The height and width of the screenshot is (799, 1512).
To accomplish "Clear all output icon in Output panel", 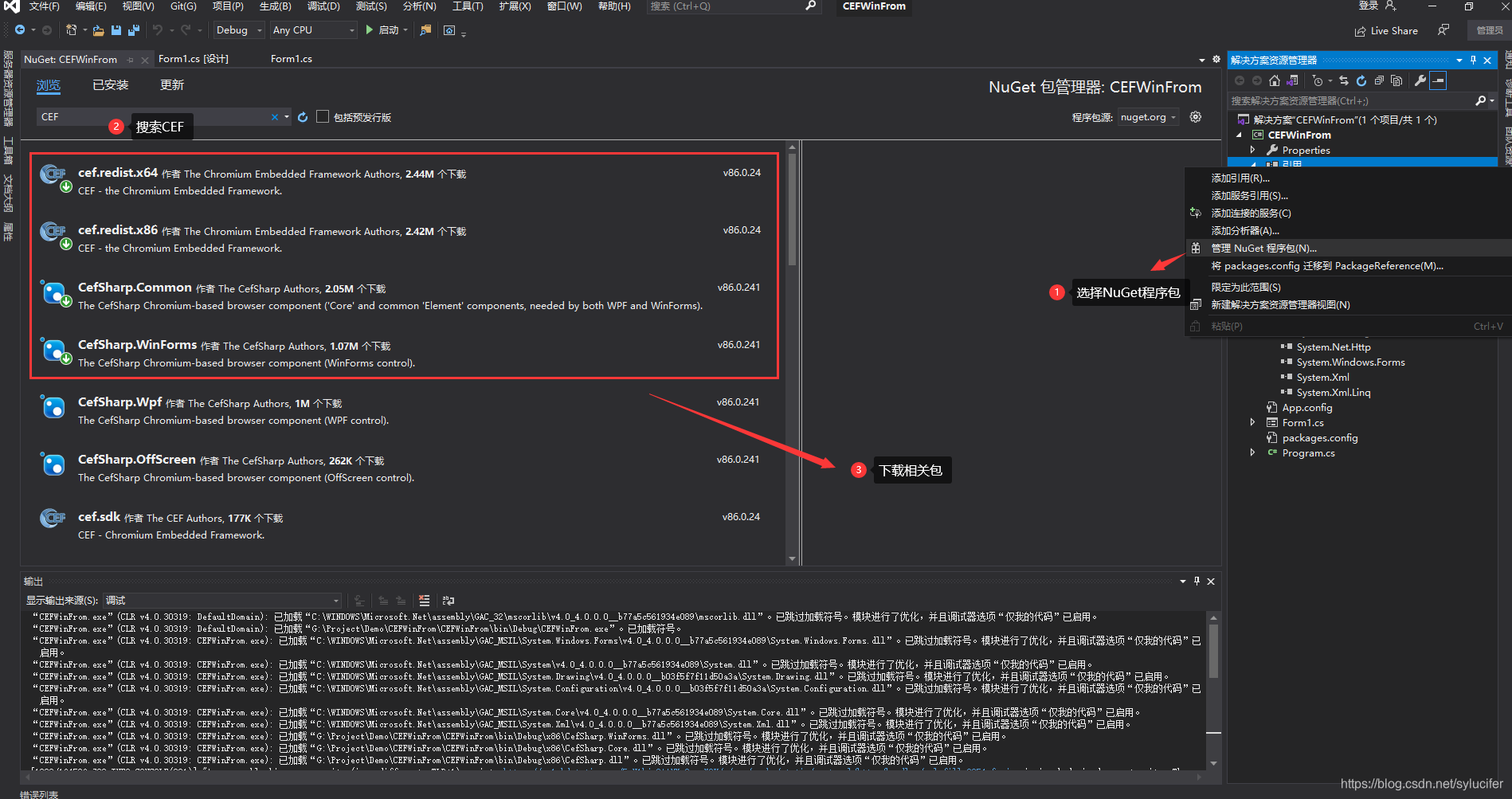I will (424, 601).
